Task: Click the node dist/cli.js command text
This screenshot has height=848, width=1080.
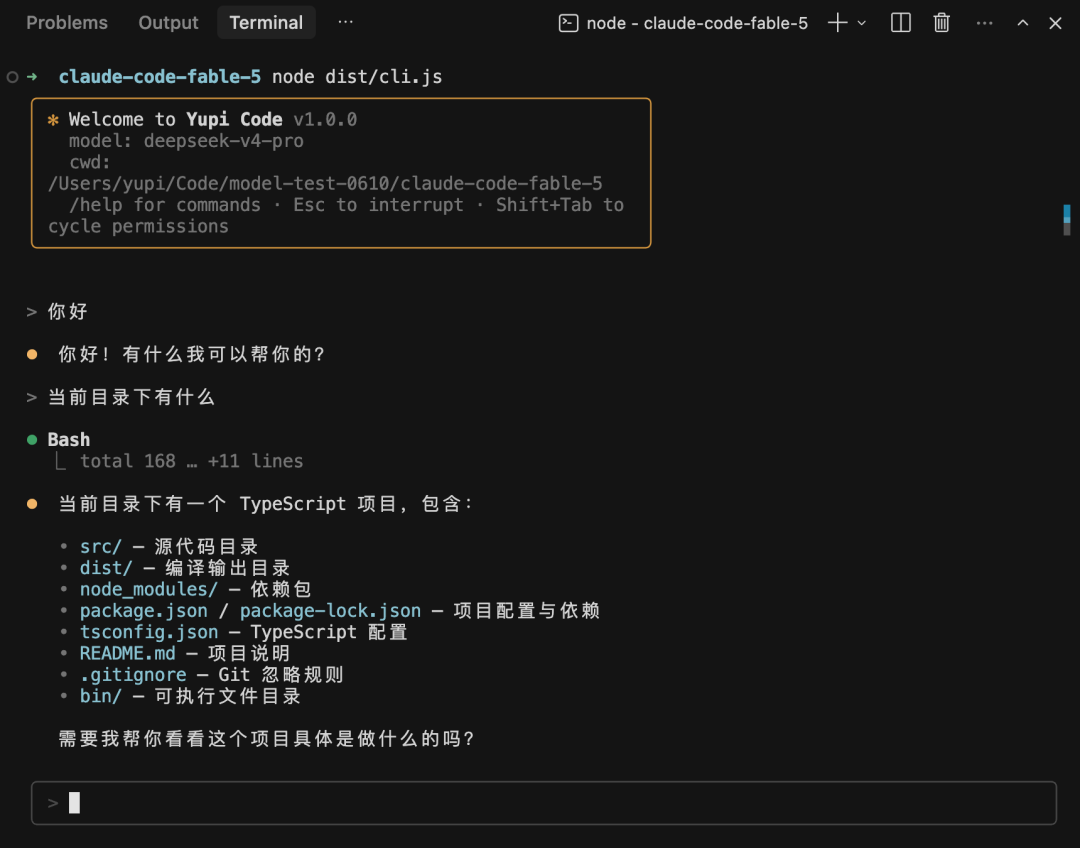Action: point(357,76)
